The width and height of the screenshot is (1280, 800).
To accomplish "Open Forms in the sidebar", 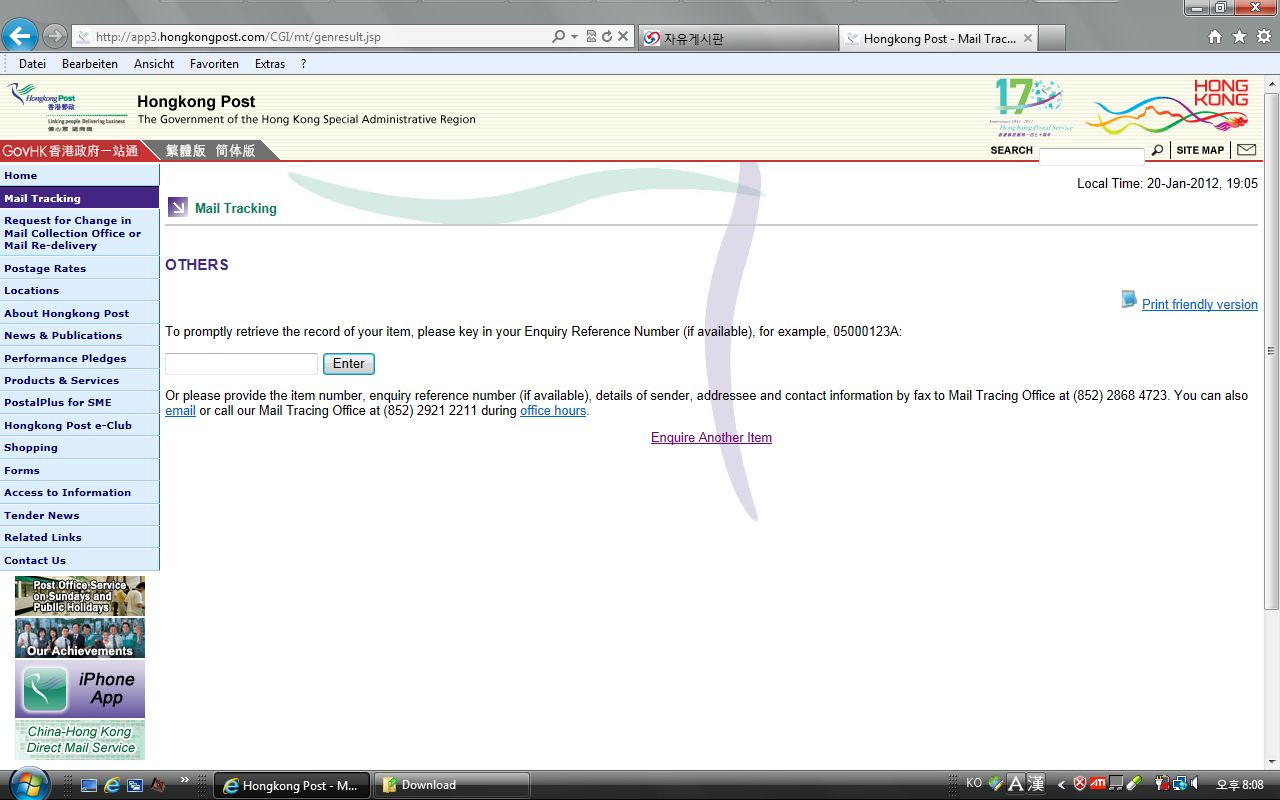I will [80, 470].
